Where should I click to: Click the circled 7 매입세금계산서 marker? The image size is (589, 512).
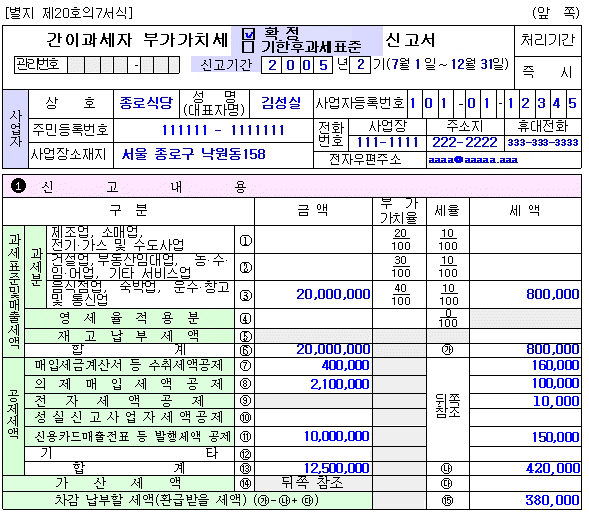click(x=245, y=365)
